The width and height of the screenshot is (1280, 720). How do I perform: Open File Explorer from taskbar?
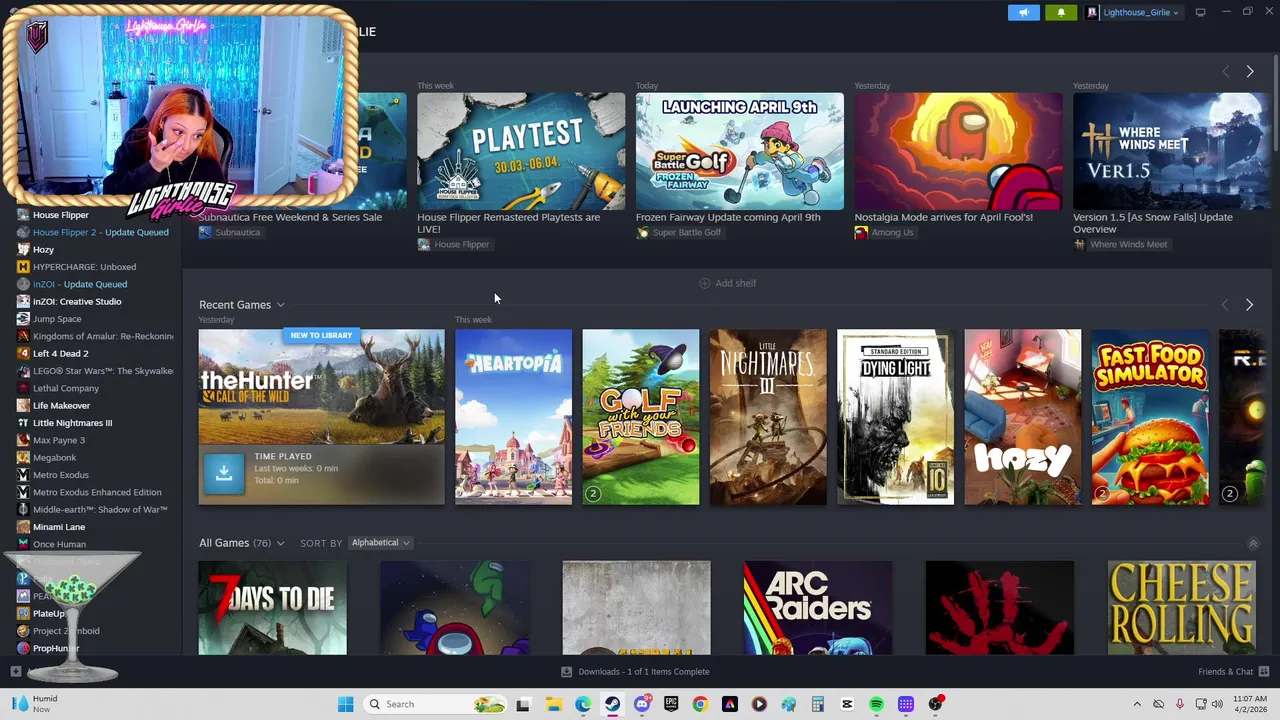click(x=553, y=704)
